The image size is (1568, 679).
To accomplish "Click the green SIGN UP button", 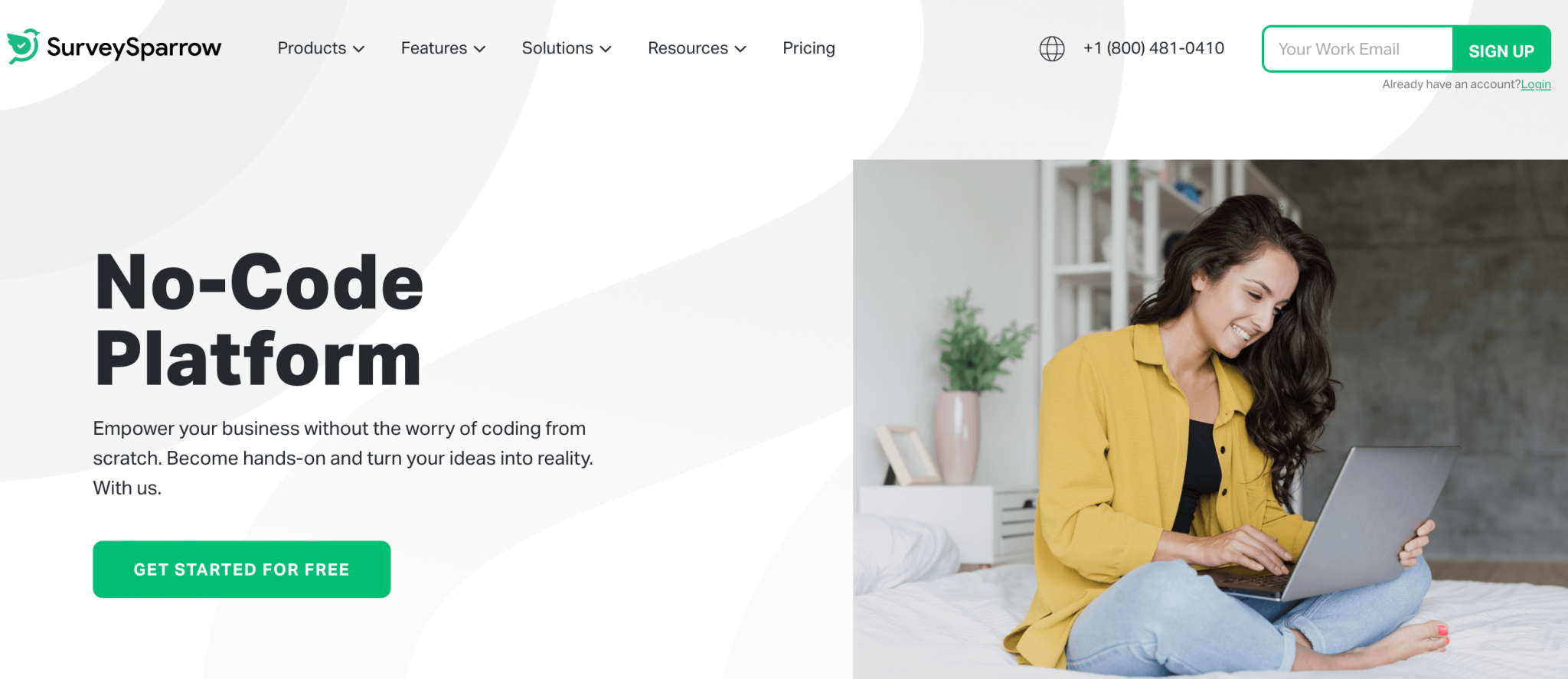I will 1501,50.
